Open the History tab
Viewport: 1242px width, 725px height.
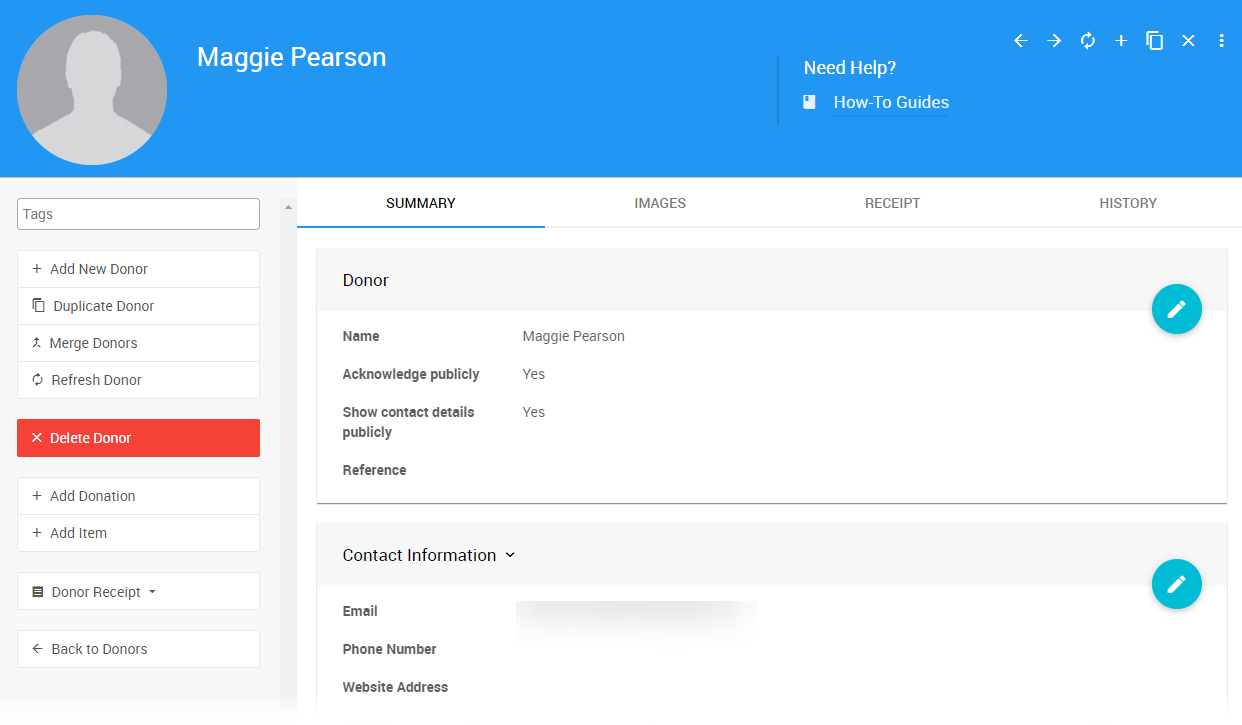pos(1127,203)
